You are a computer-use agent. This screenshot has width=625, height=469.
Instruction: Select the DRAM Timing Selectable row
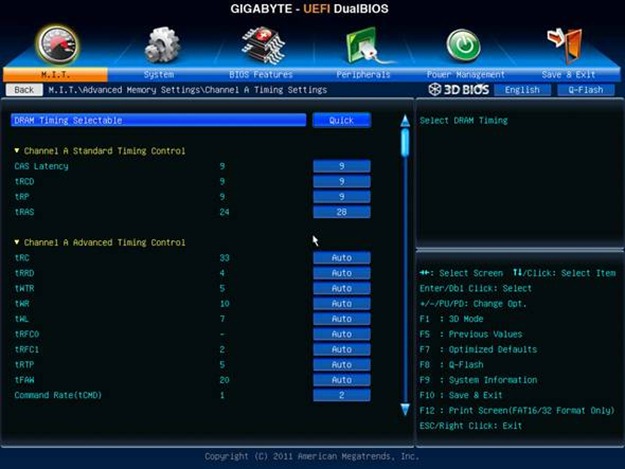(x=159, y=120)
